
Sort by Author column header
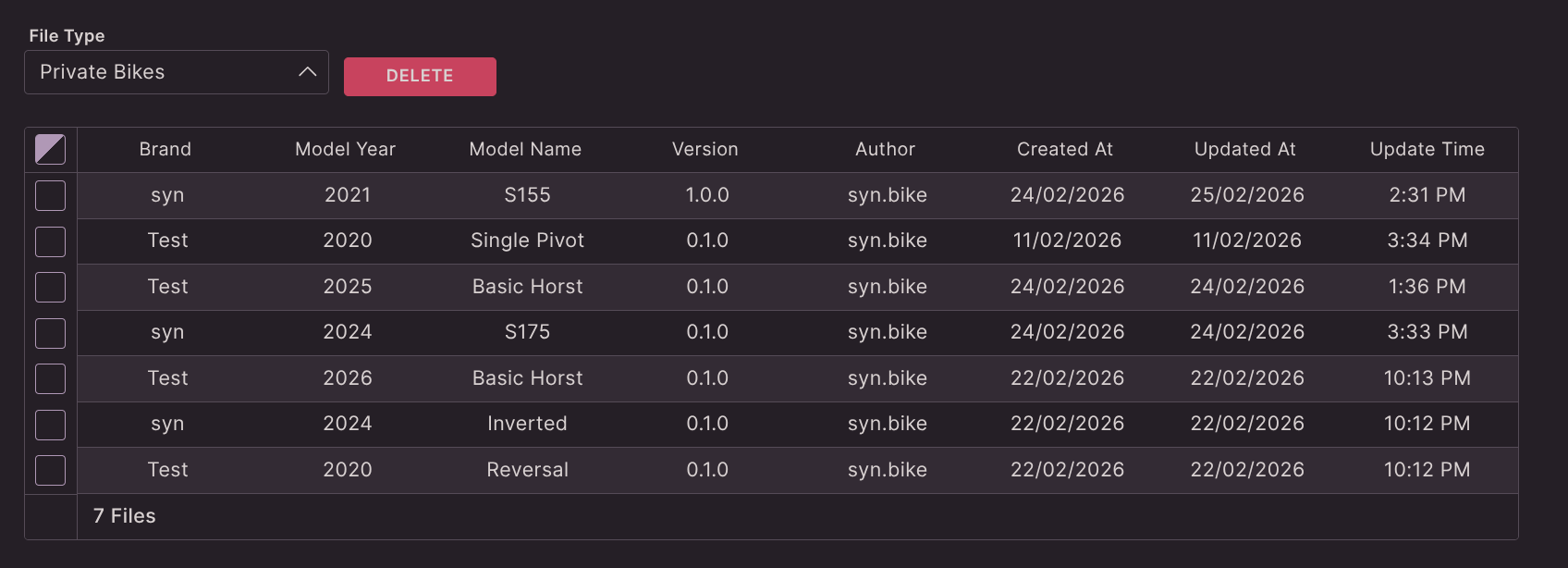(885, 149)
